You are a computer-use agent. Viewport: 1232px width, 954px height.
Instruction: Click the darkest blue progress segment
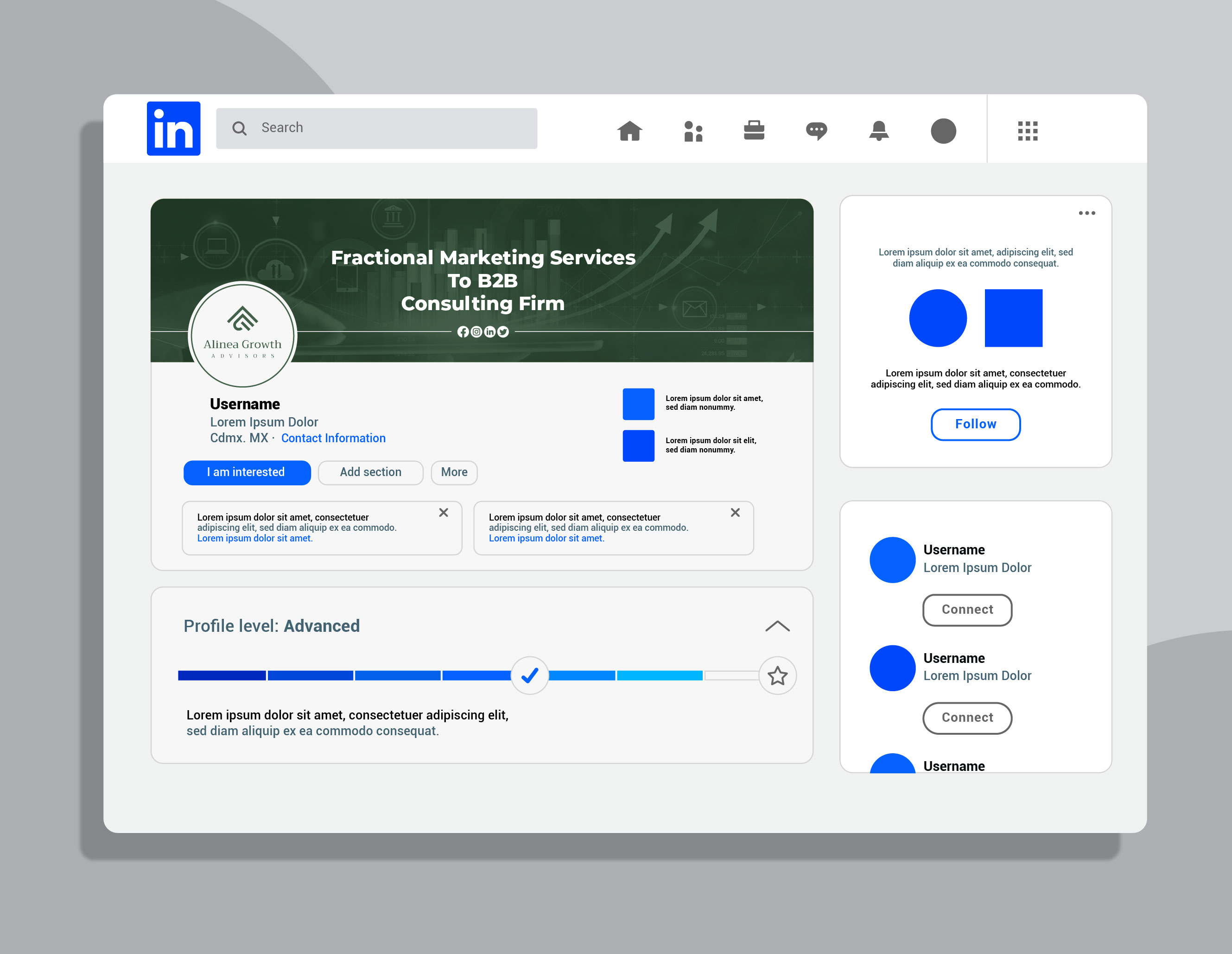point(222,675)
